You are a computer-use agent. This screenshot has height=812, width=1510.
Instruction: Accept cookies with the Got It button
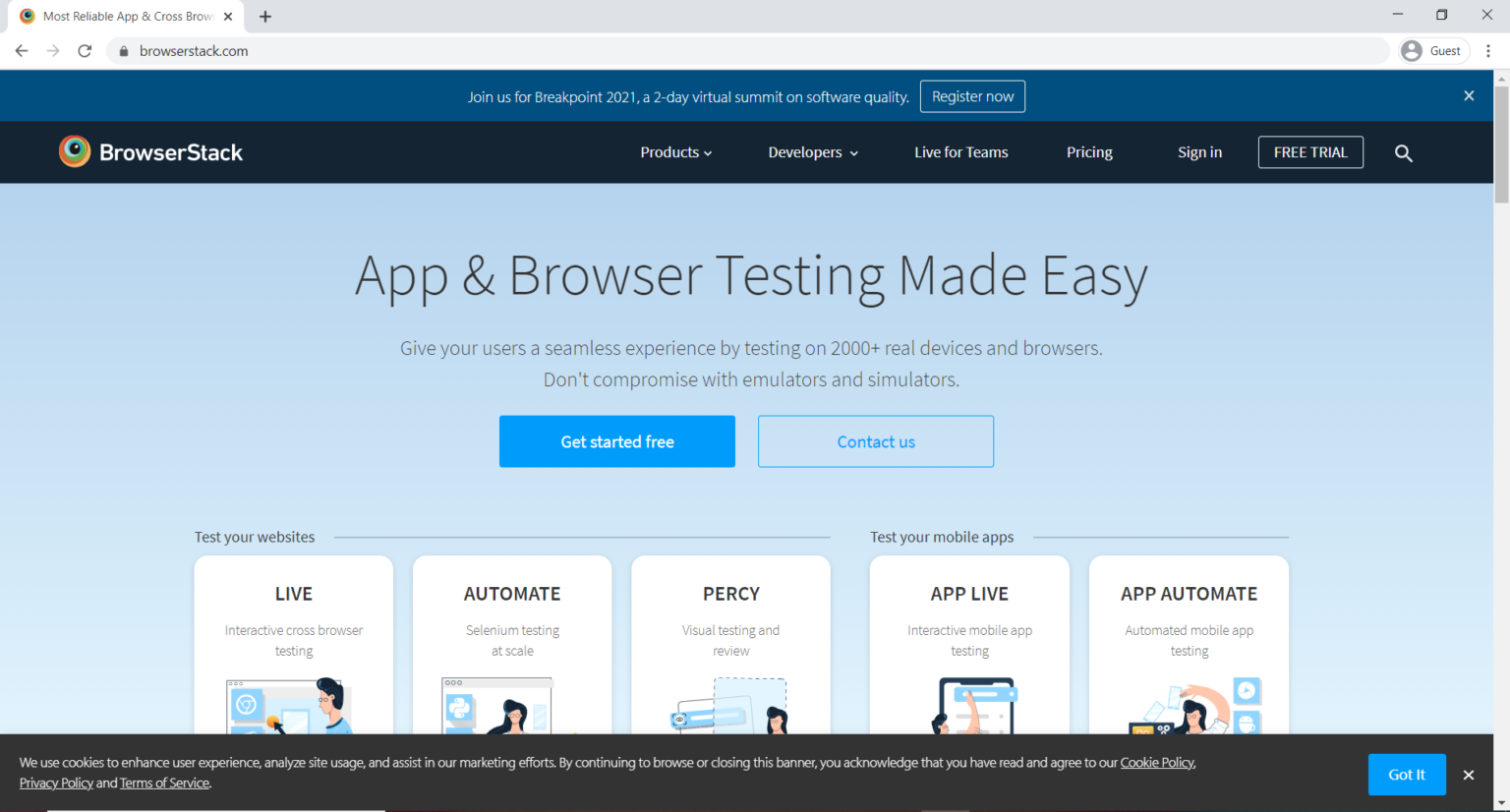1406,775
